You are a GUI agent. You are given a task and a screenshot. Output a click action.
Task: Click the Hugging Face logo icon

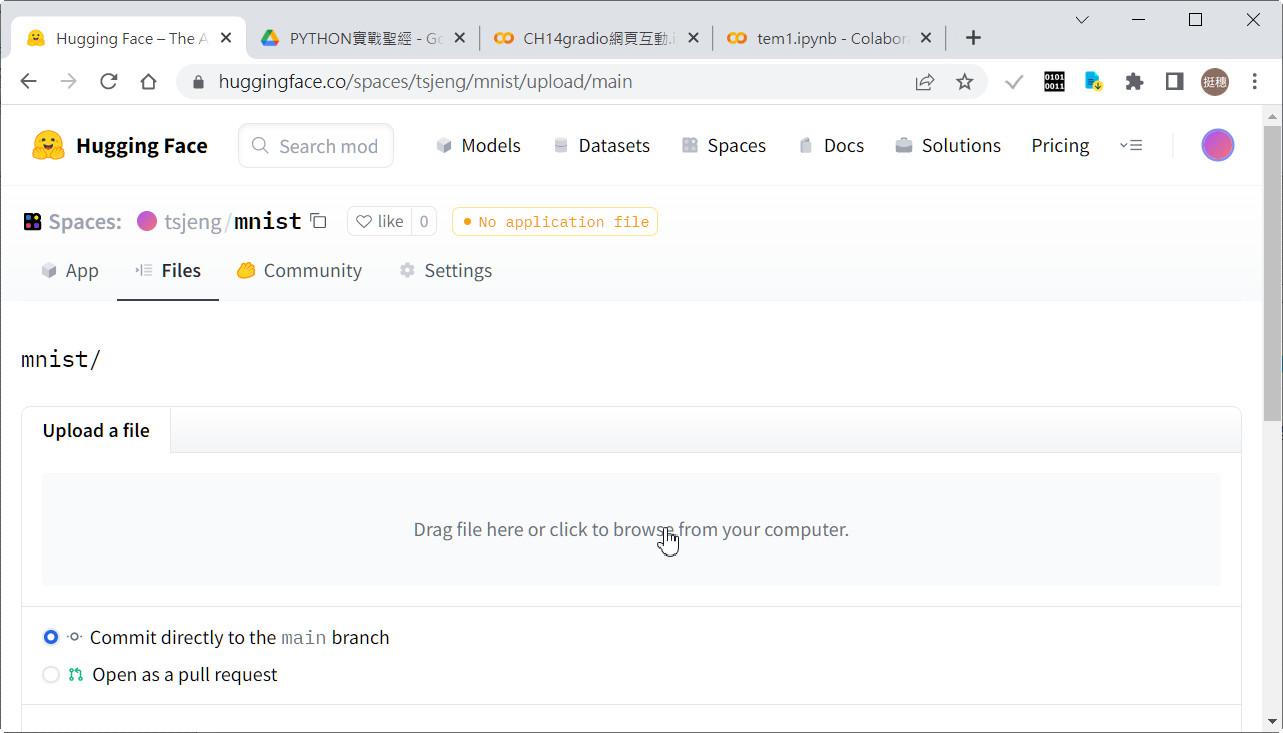(x=48, y=145)
